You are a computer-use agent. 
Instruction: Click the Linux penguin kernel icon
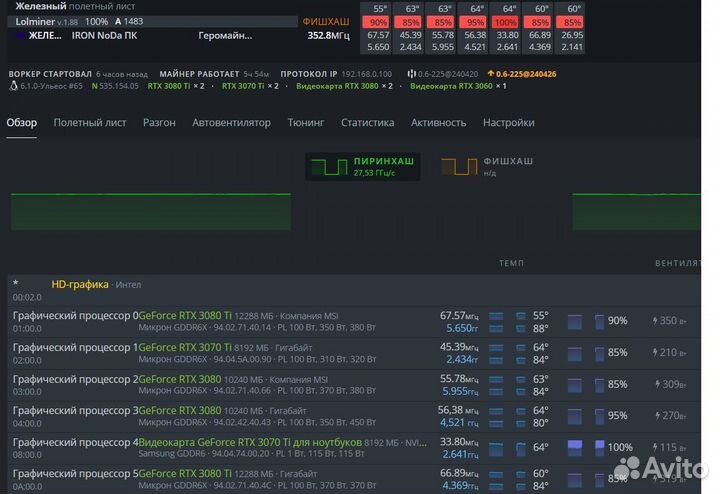point(14,86)
